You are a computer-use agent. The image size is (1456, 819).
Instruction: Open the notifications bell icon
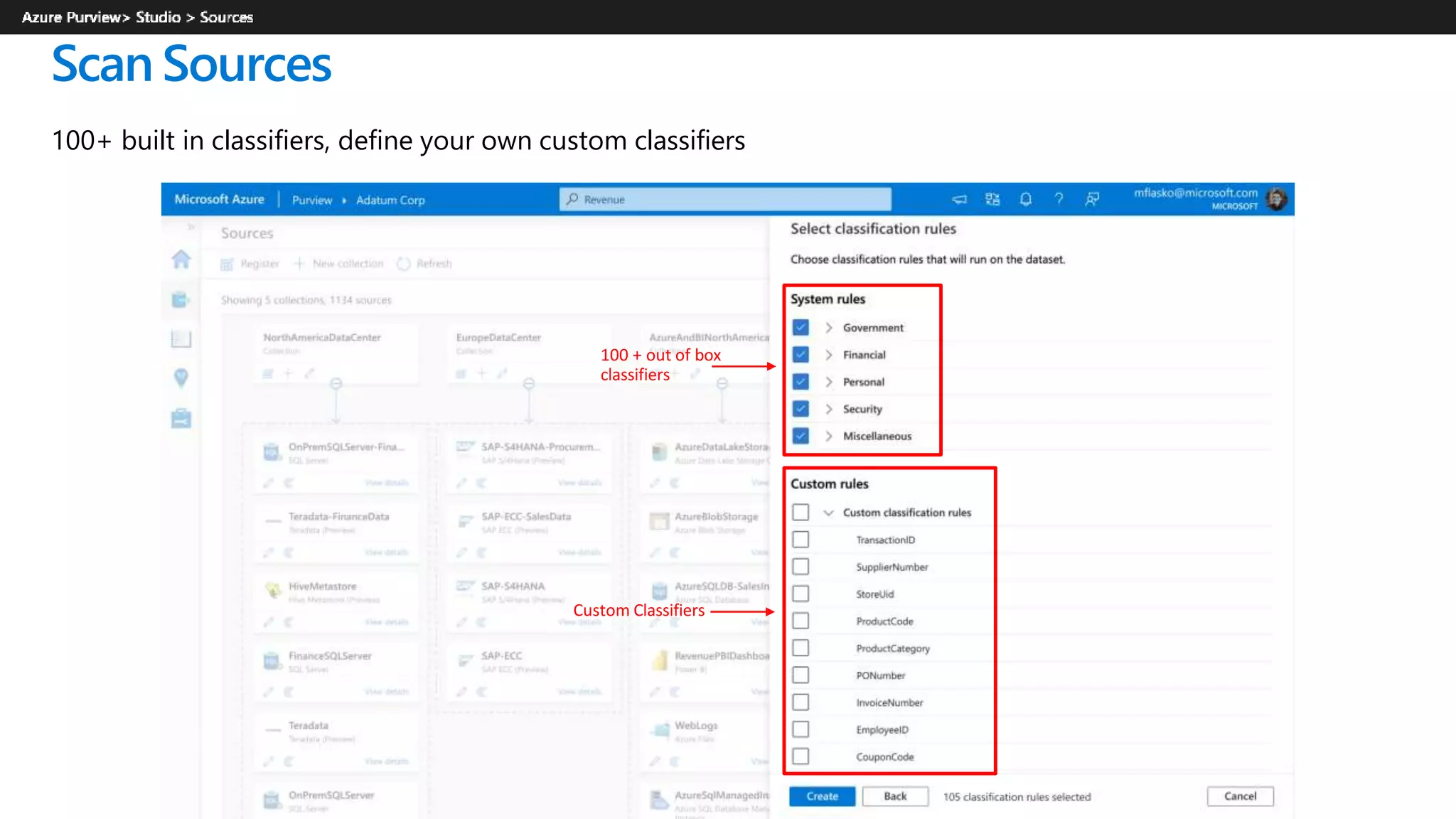1025,200
